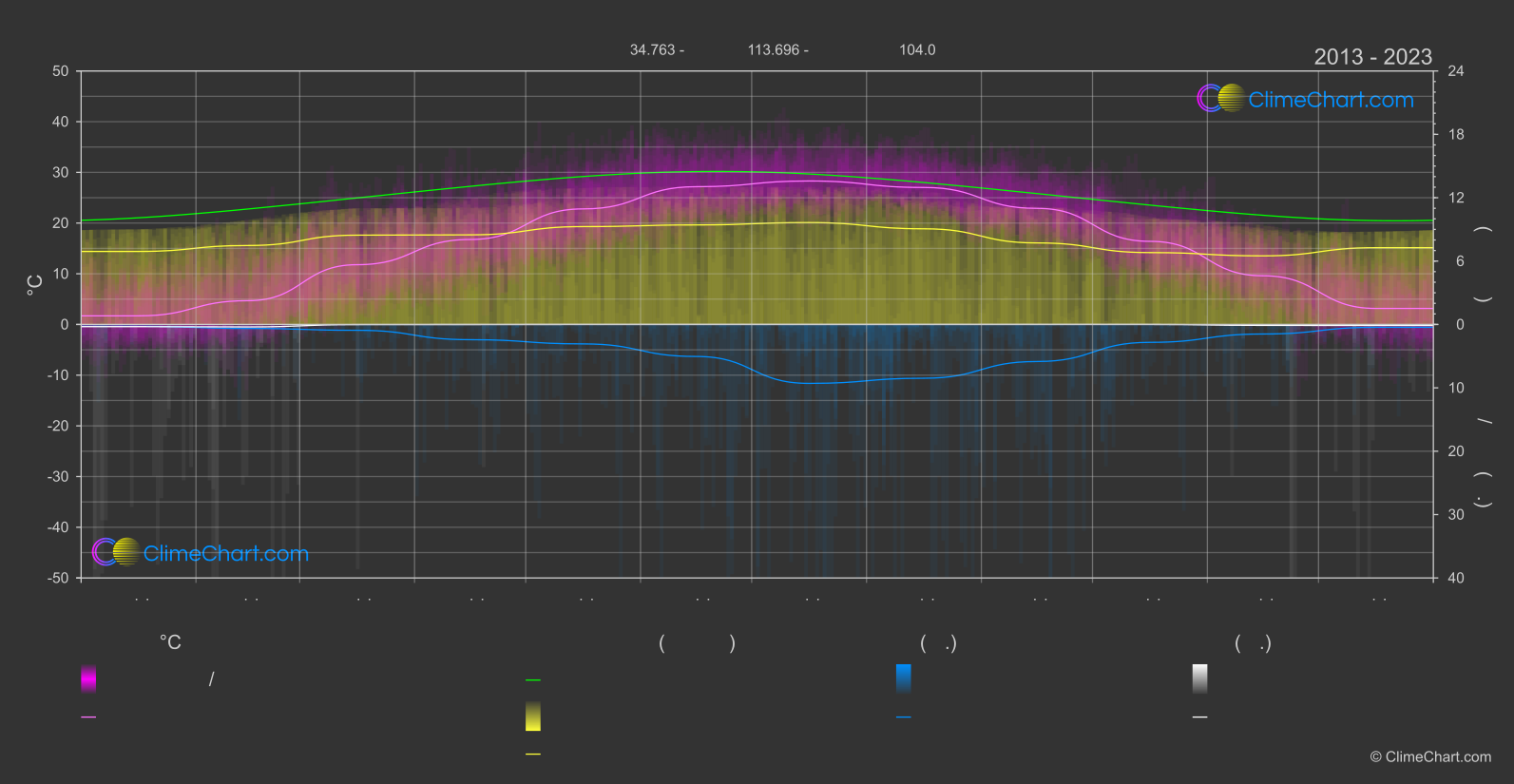This screenshot has width=1514, height=784.
Task: Click the °C legend header below the chart
Action: coord(170,643)
